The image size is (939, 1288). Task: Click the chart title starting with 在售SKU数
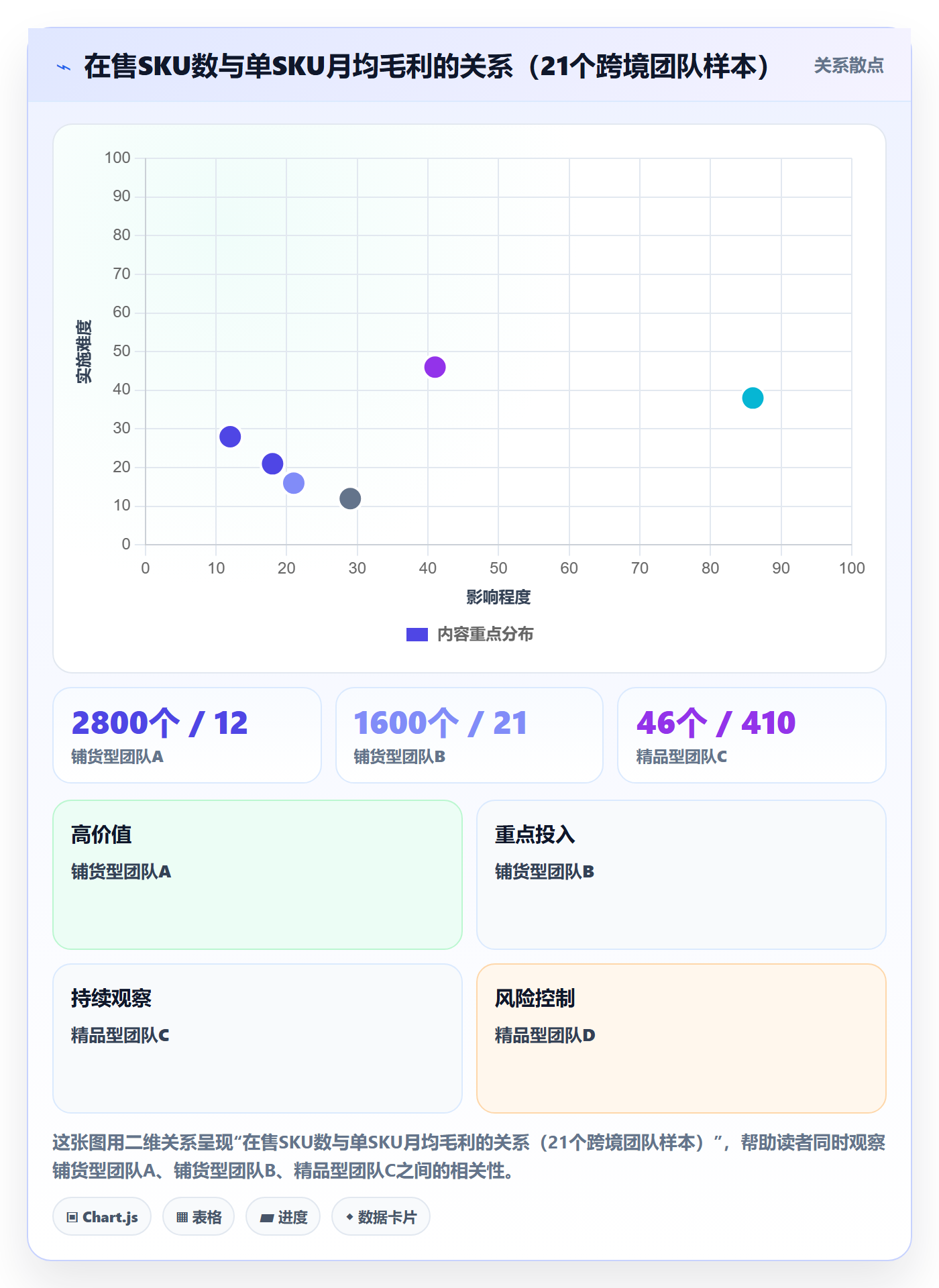tap(427, 66)
